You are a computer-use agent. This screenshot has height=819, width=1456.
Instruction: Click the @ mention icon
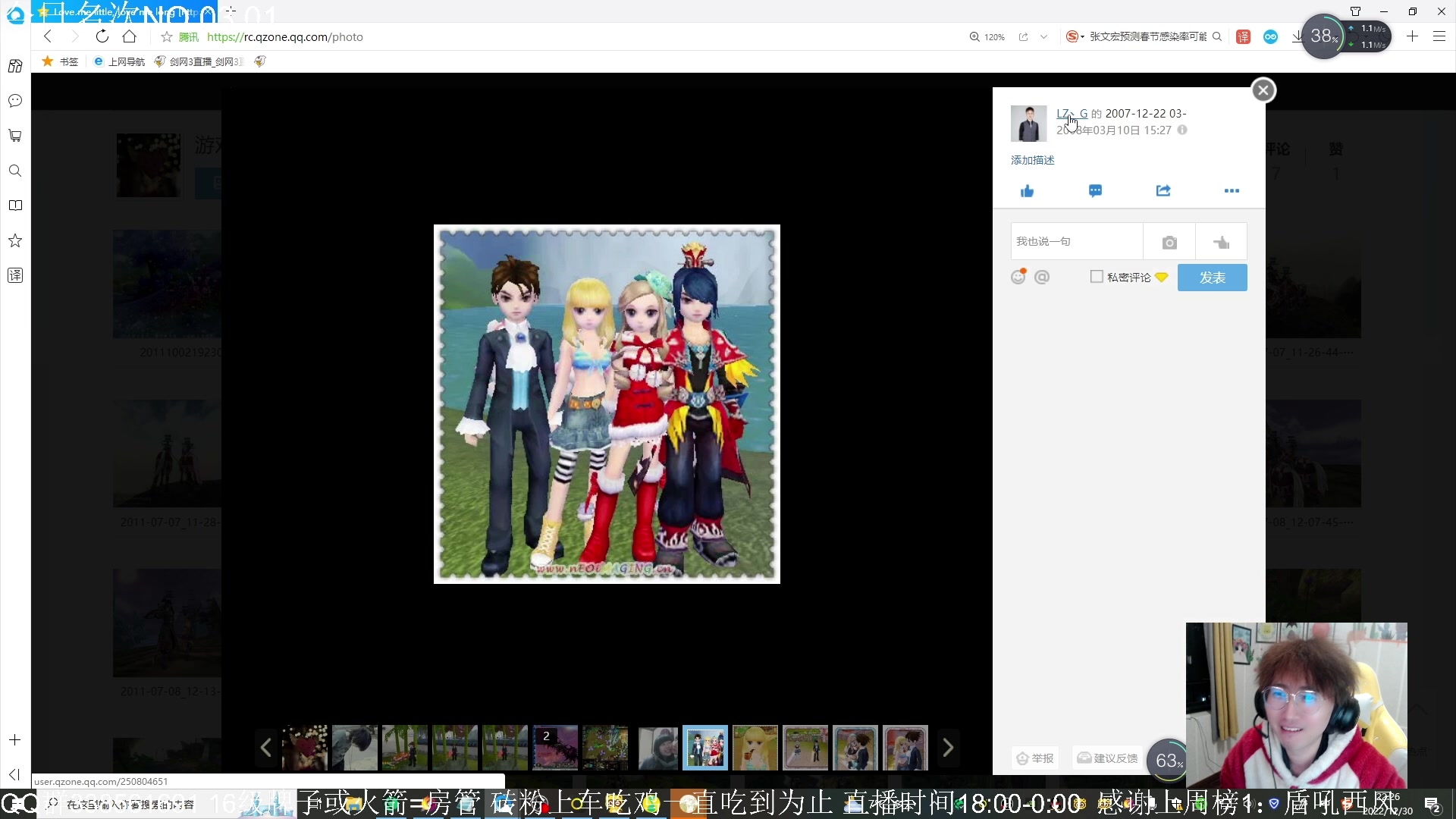pyautogui.click(x=1043, y=277)
